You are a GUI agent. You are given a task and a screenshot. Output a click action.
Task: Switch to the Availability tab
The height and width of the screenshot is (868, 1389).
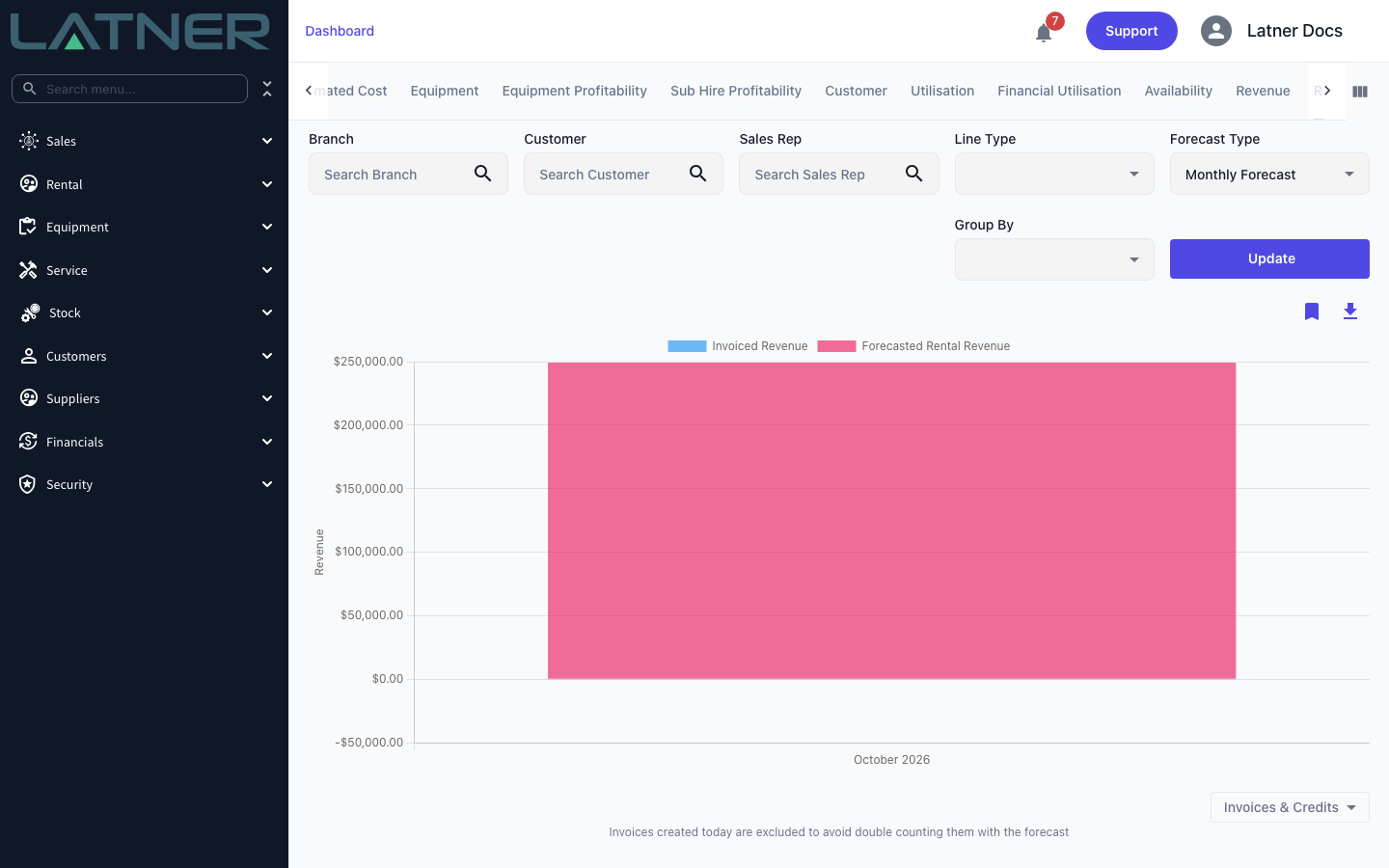[x=1178, y=91]
